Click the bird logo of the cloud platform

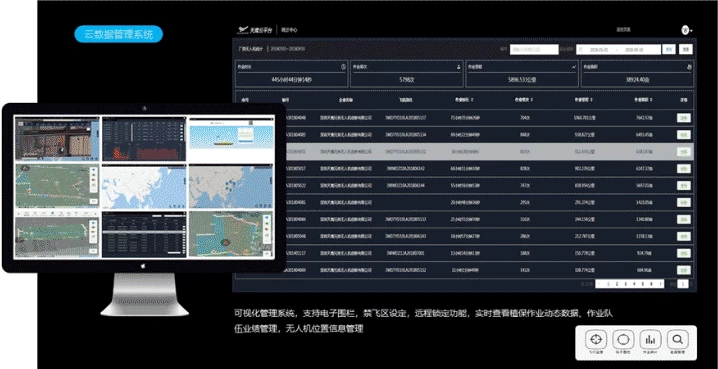point(243,30)
